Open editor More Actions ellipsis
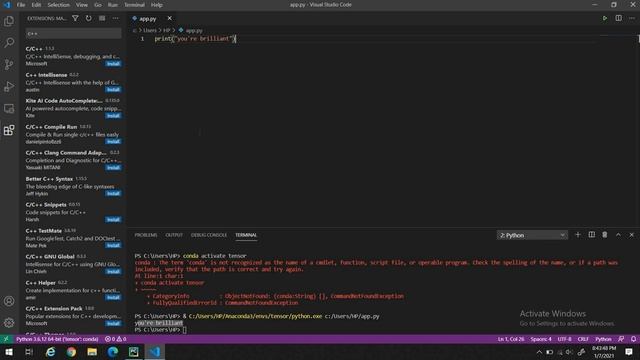 coord(632,18)
